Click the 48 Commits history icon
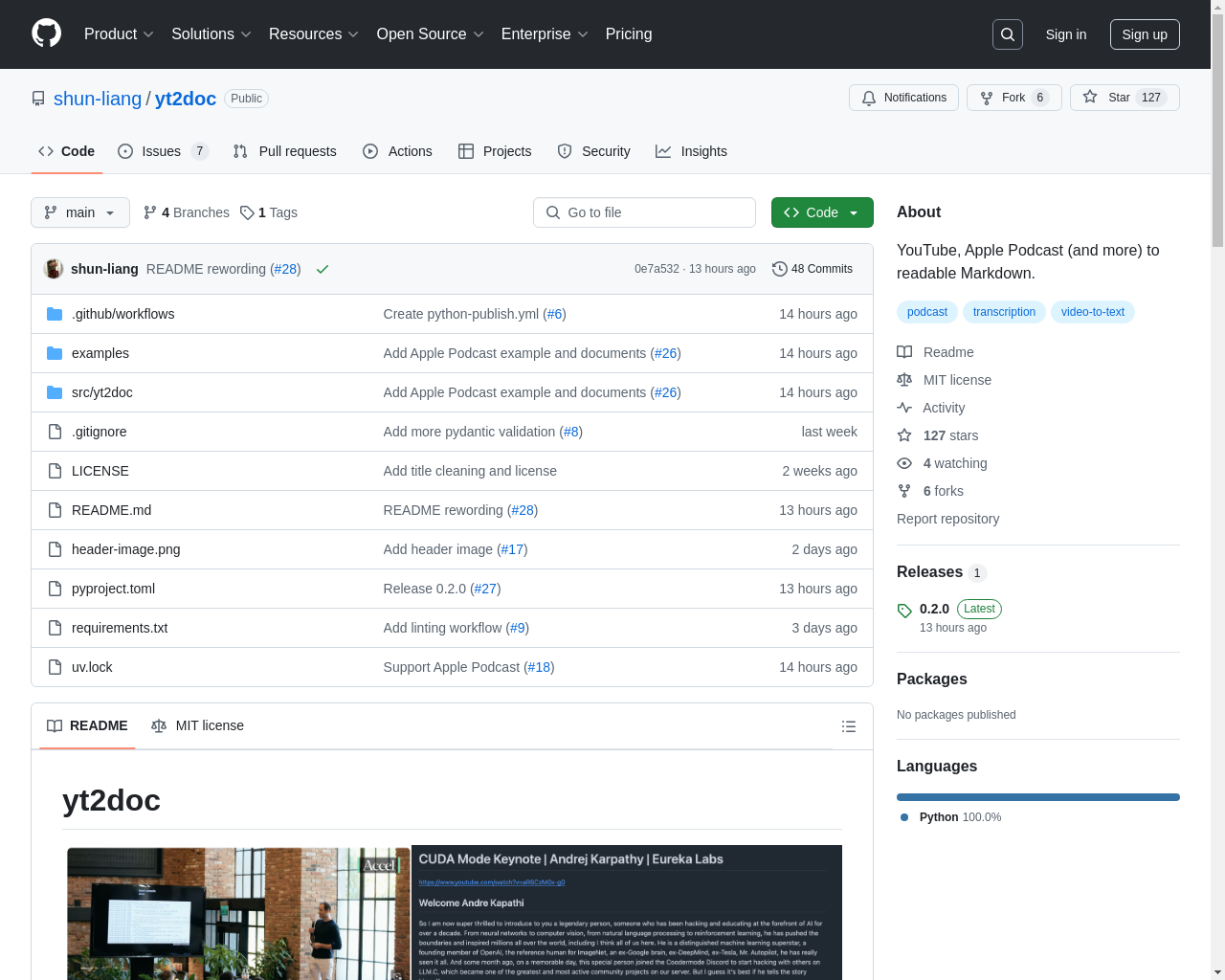The height and width of the screenshot is (980, 1225). pos(780,269)
